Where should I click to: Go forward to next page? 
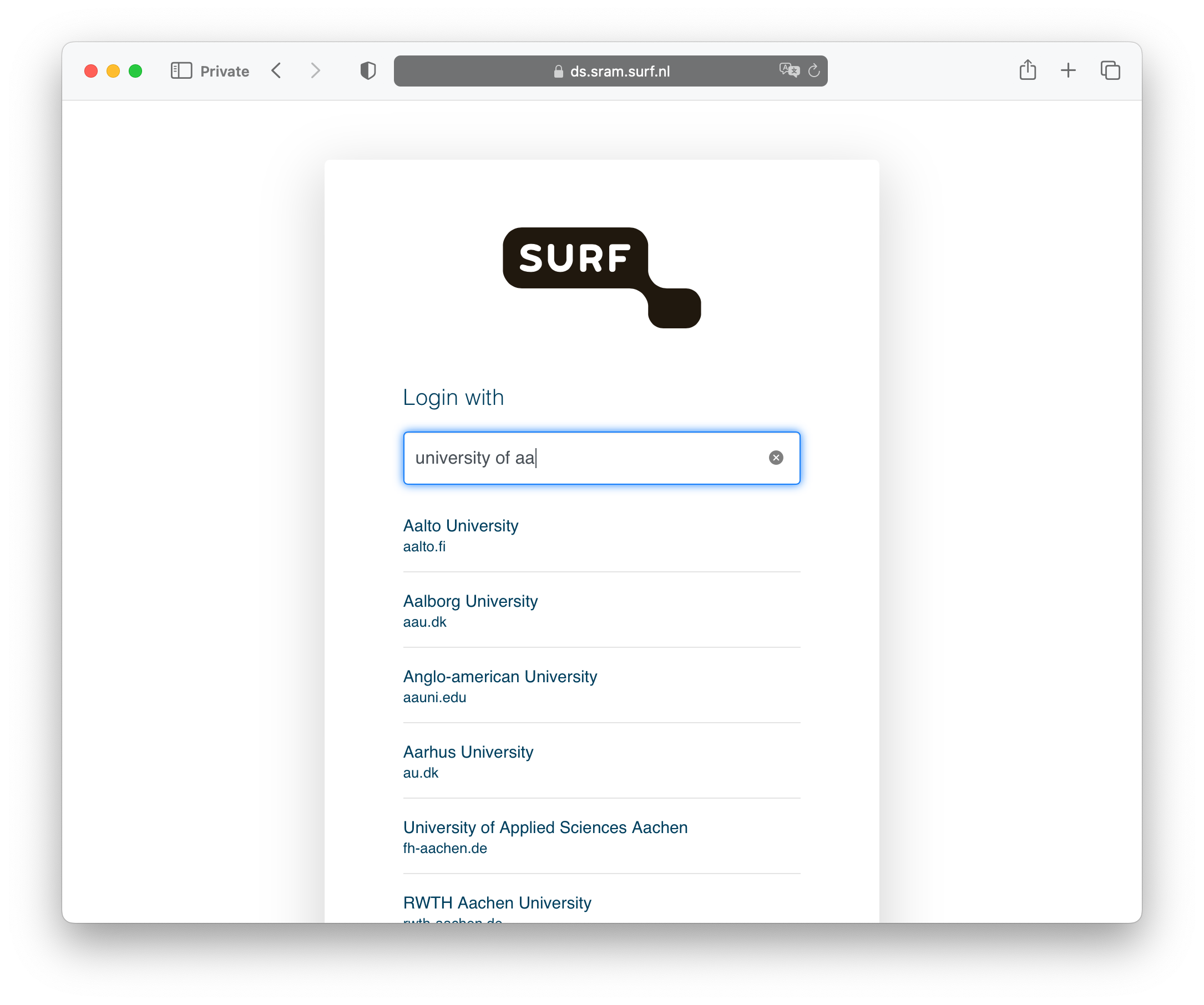(x=315, y=71)
